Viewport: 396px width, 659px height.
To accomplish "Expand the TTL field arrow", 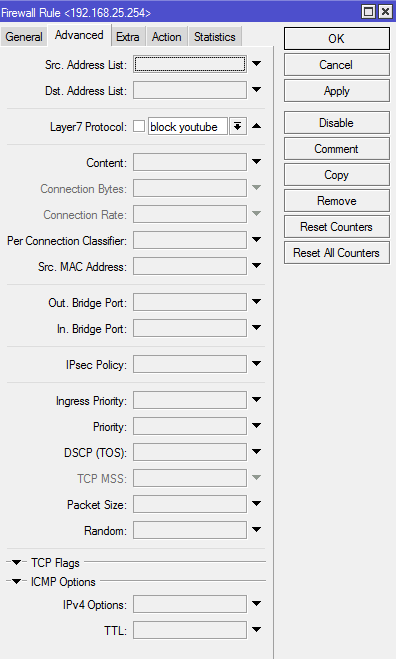I will coord(256,630).
